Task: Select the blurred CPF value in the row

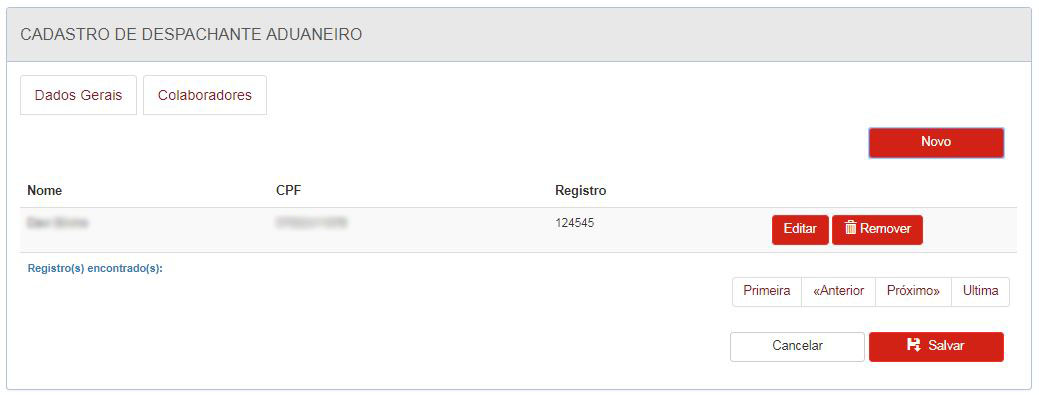Action: click(x=311, y=223)
